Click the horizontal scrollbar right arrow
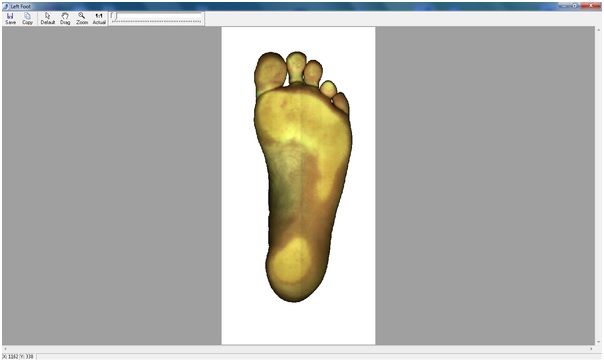604x361 pixels. [x=591, y=349]
